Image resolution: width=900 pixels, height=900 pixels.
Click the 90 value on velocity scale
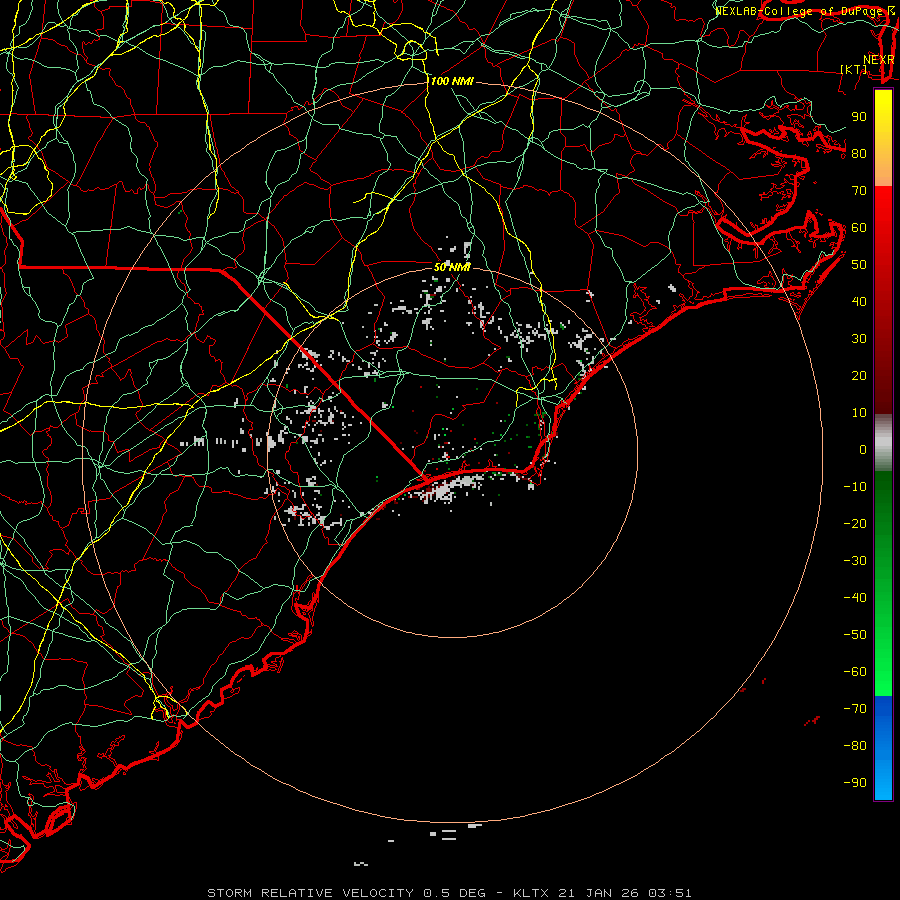(859, 117)
